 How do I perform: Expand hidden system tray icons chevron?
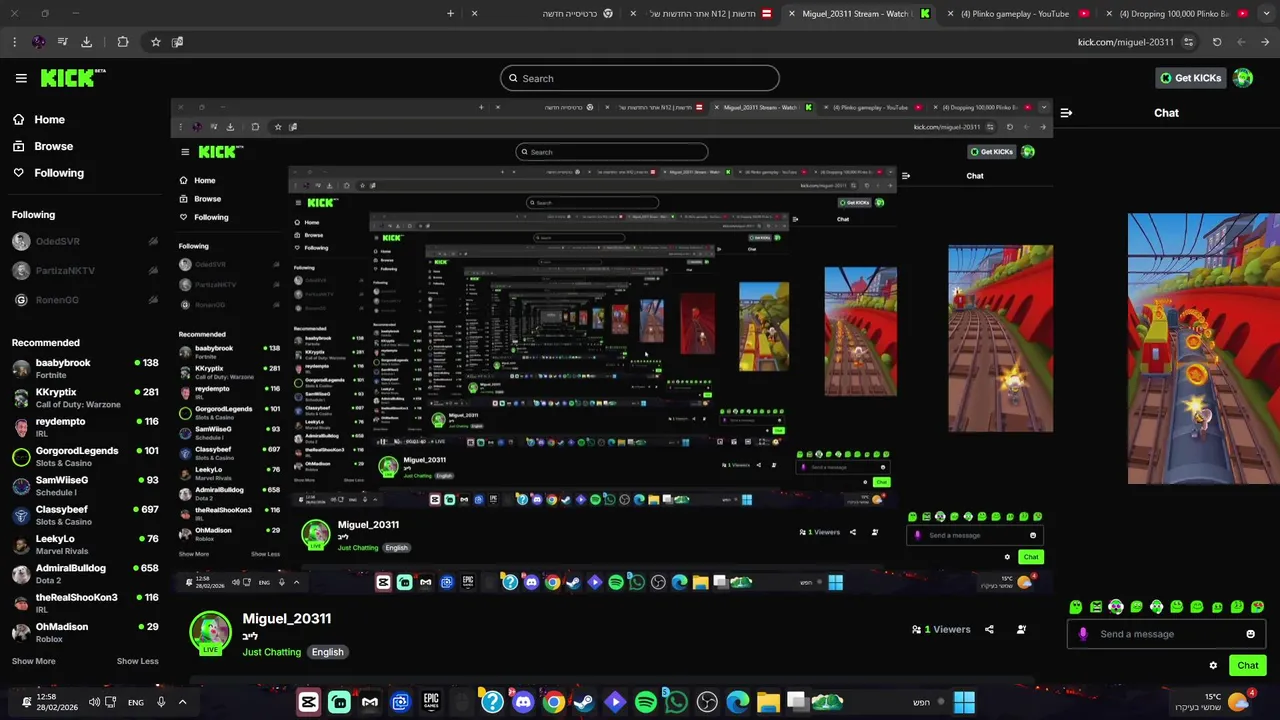182,702
